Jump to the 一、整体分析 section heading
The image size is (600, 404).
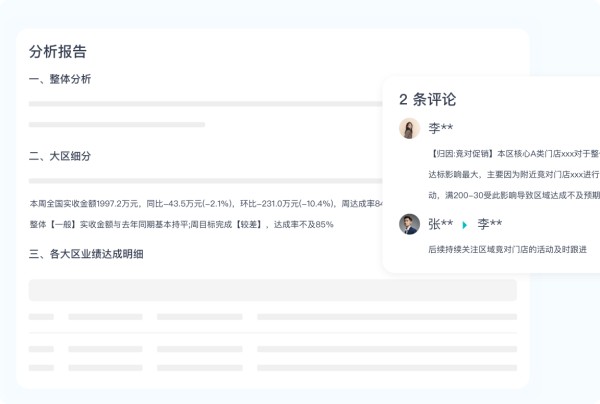click(x=60, y=79)
